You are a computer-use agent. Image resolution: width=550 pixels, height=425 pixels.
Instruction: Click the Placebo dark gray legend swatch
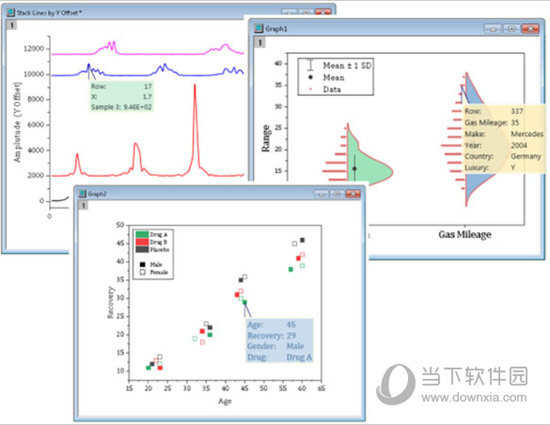142,250
